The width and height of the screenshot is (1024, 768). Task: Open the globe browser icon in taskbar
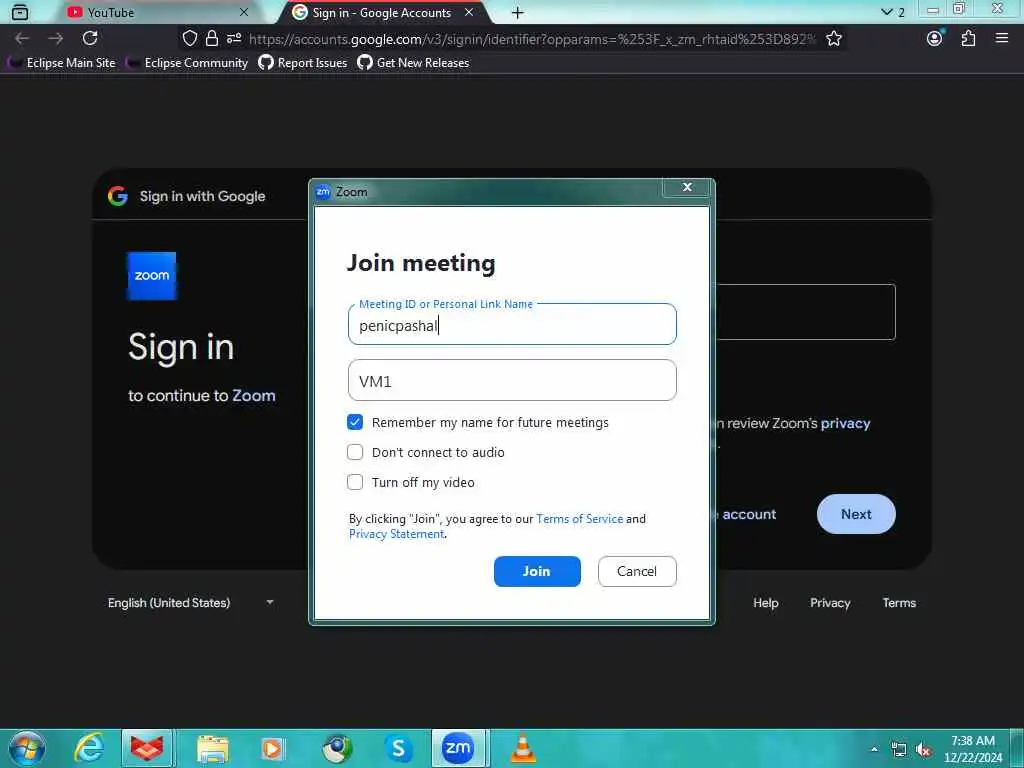click(337, 748)
